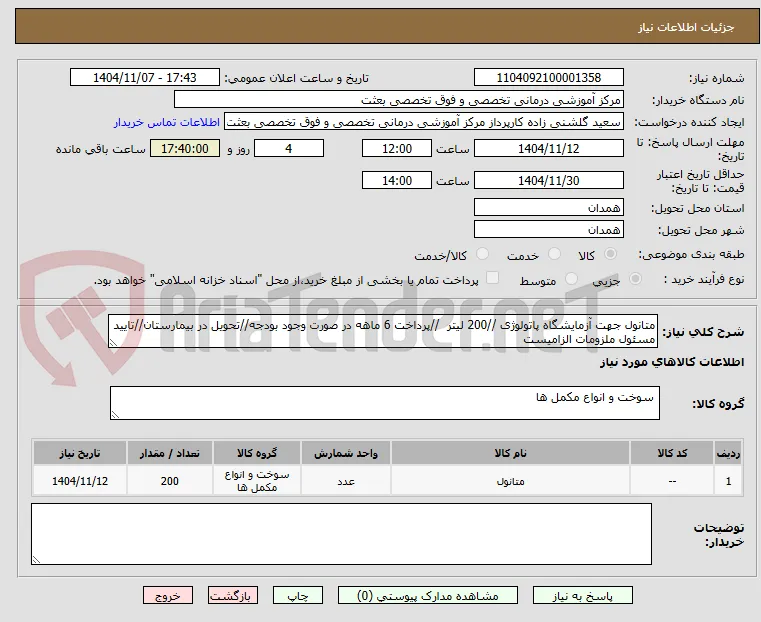Click the price validity date 1404/11/30 field

pyautogui.click(x=548, y=180)
